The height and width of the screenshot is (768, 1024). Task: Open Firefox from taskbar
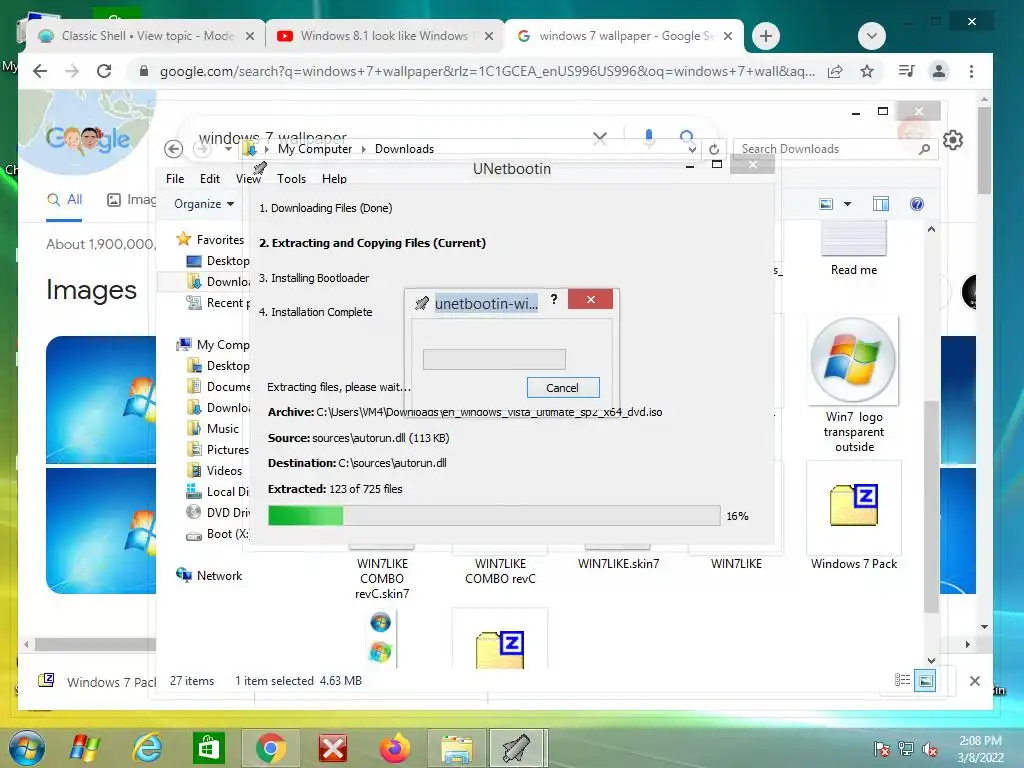pyautogui.click(x=394, y=748)
